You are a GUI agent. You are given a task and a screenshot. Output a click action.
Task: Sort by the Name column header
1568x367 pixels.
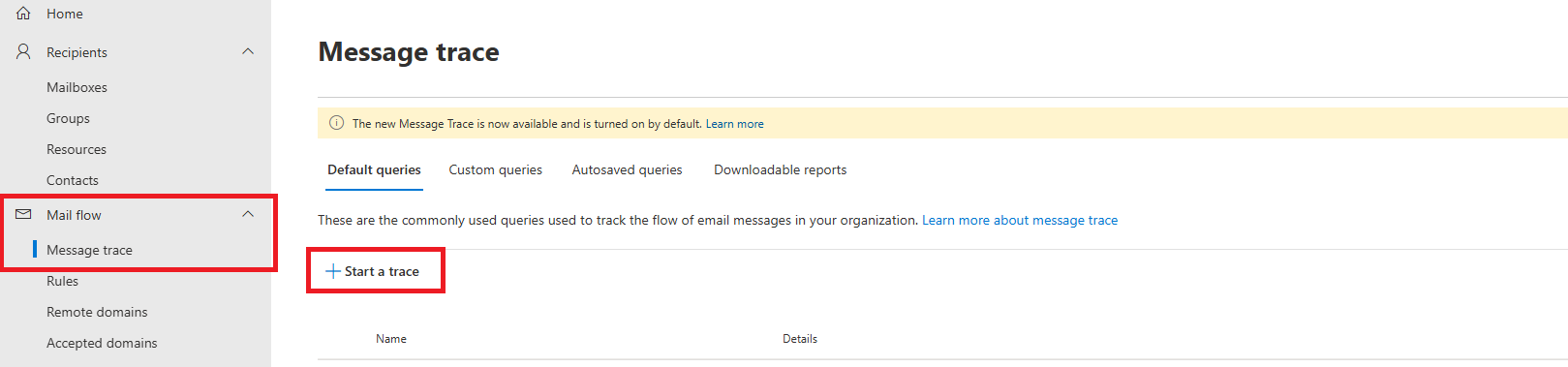point(391,339)
